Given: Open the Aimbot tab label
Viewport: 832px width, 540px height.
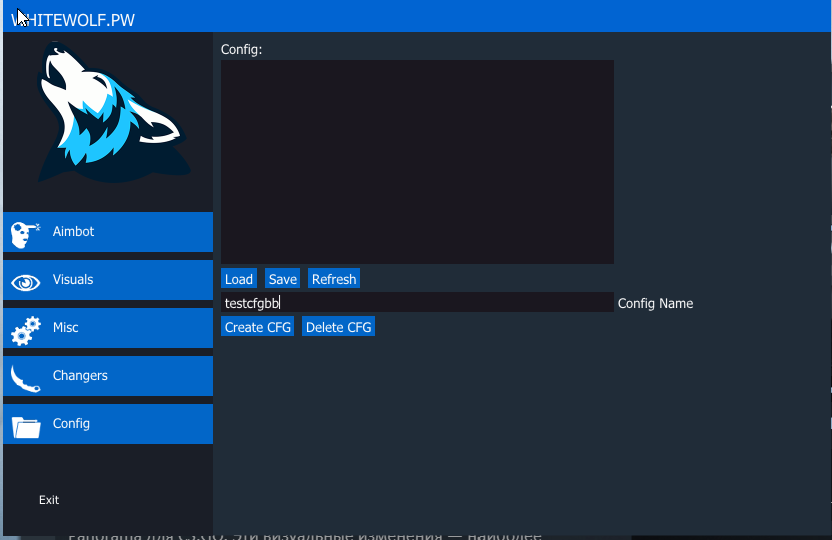Looking at the screenshot, I should pos(73,231).
